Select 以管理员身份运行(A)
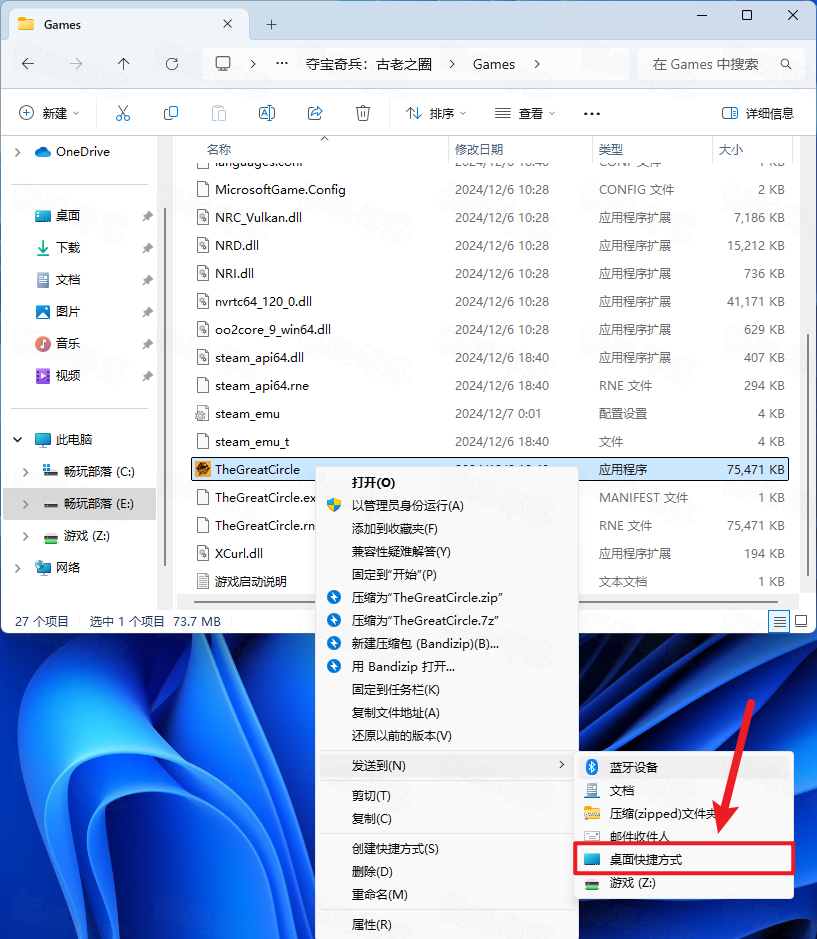The image size is (817, 939). [x=446, y=505]
